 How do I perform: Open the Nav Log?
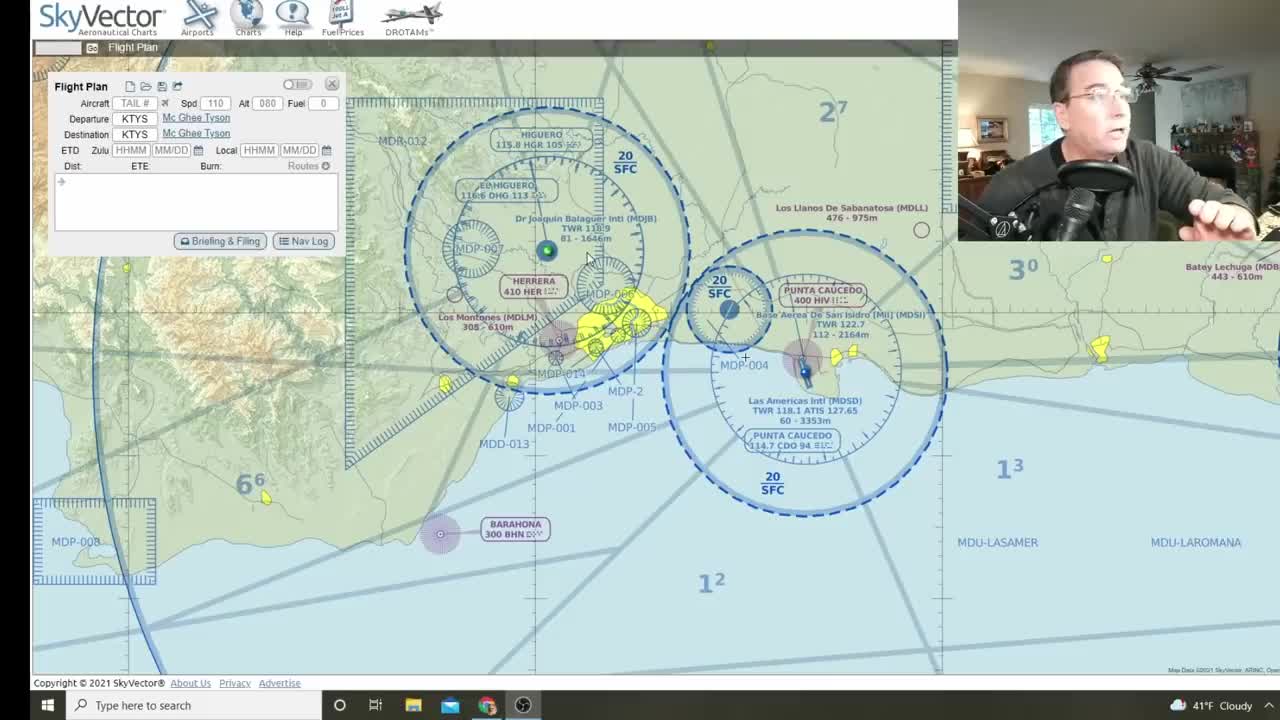pos(303,241)
